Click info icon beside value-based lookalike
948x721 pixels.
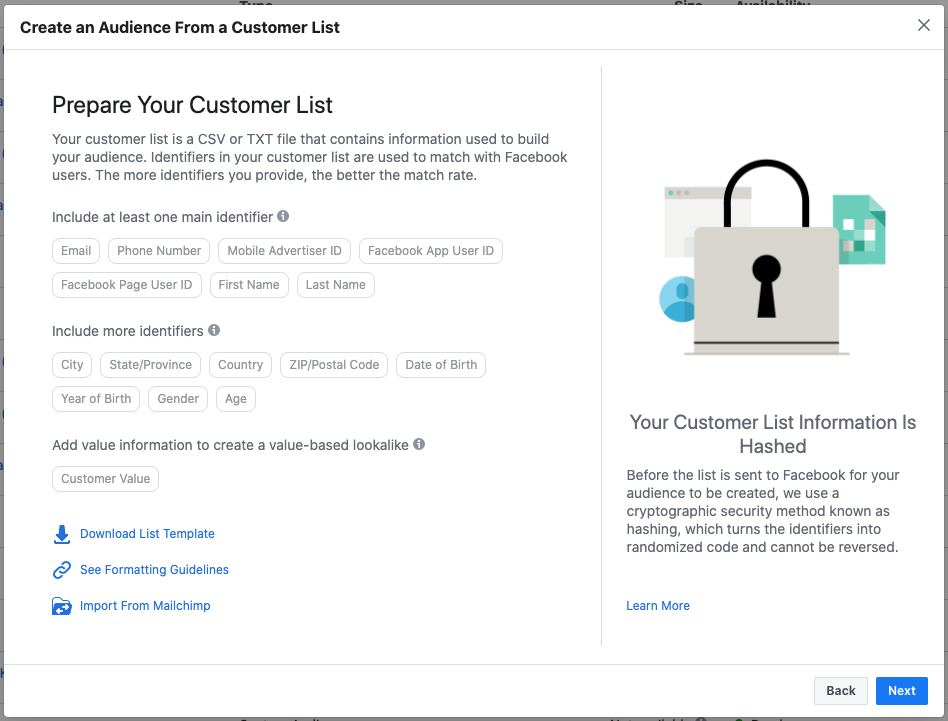(x=419, y=444)
